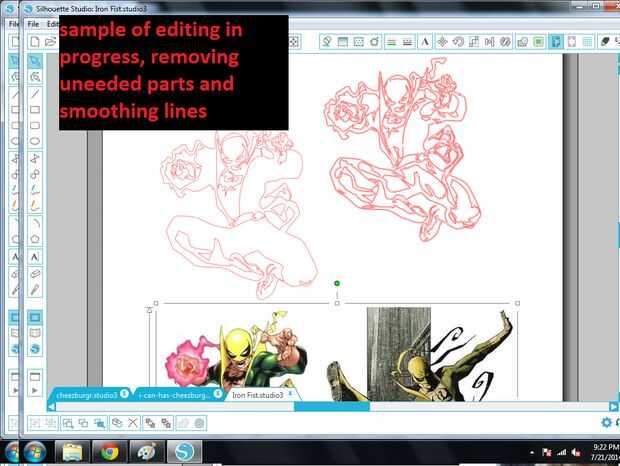Open the Fill Pattern window

(x=358, y=42)
